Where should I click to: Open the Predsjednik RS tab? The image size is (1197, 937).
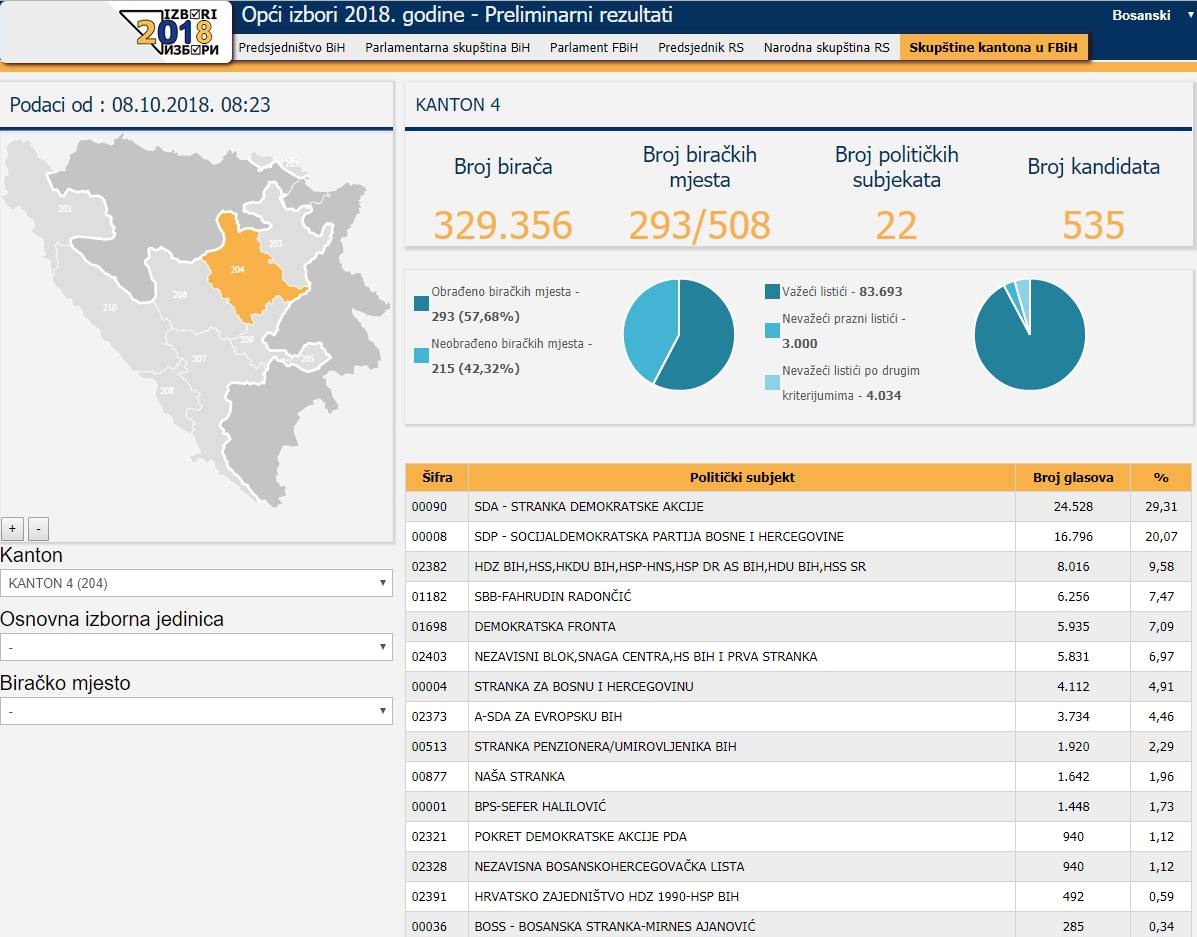[700, 47]
